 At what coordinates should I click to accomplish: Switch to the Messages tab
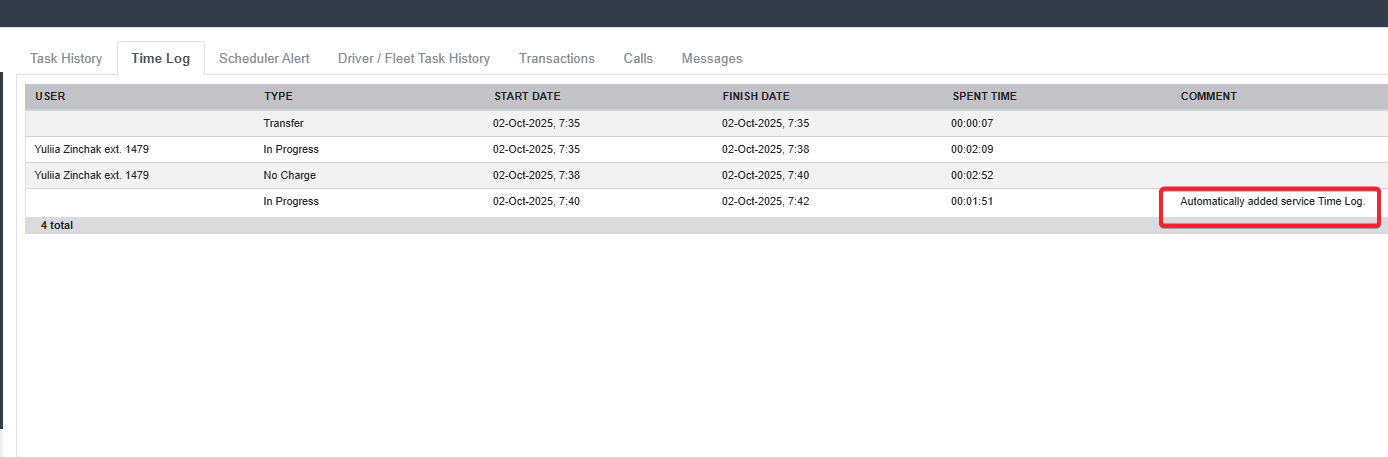712,58
